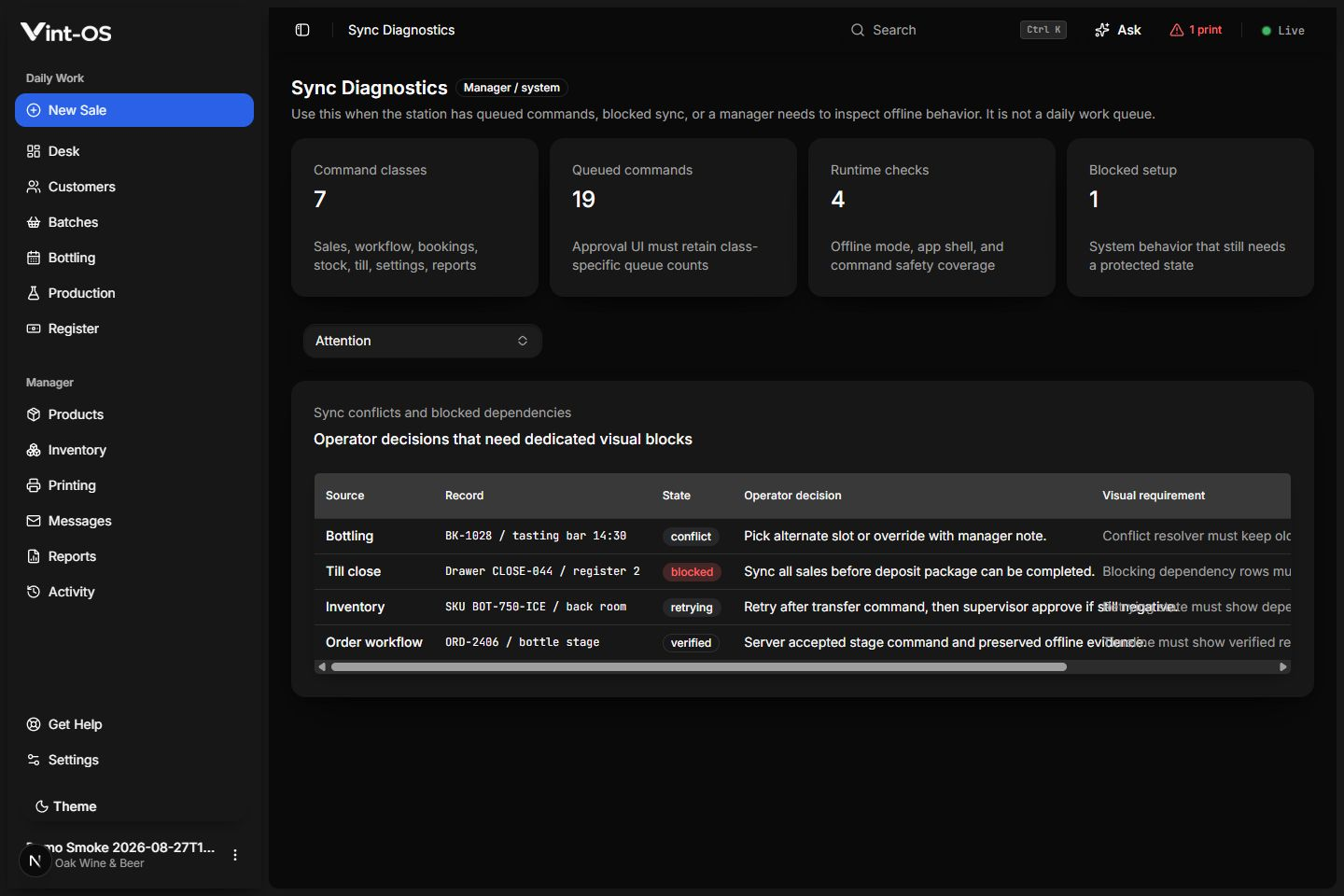1344x896 pixels.
Task: Click the Ctrl K shortcut badge
Action: click(x=1043, y=30)
